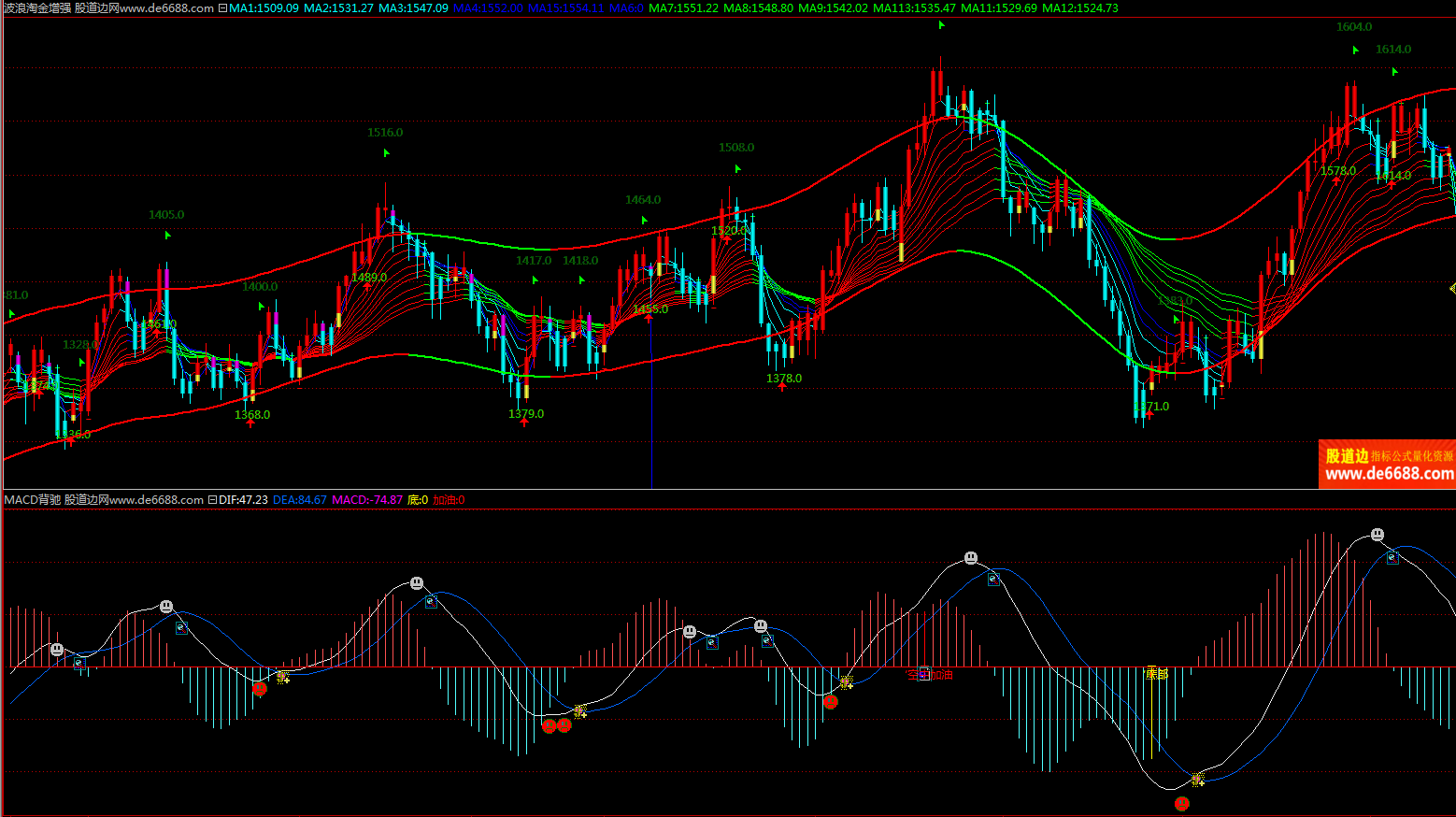
Task: Collapse the box icon beside 波浪淘金增强 title
Action: pos(222,8)
